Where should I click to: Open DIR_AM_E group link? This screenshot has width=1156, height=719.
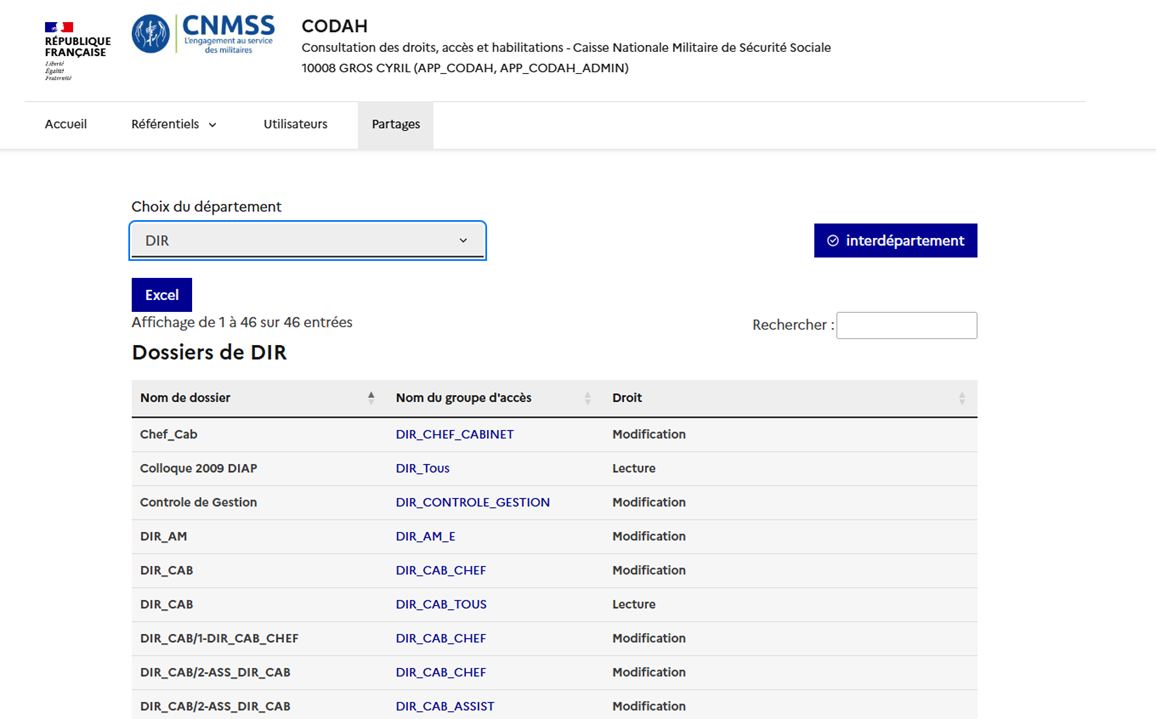pos(425,536)
